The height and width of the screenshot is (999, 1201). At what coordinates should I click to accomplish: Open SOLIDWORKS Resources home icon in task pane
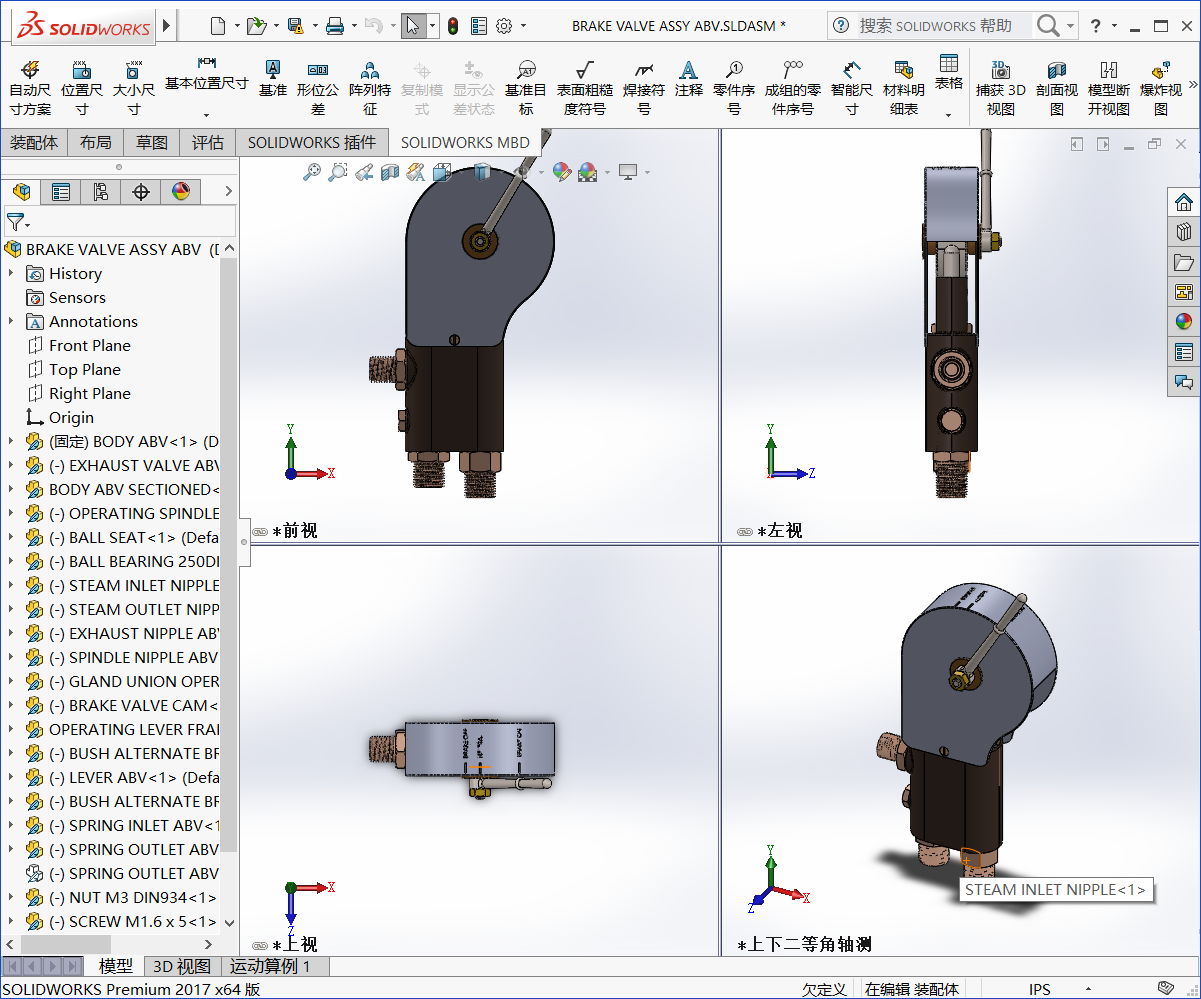[1184, 202]
